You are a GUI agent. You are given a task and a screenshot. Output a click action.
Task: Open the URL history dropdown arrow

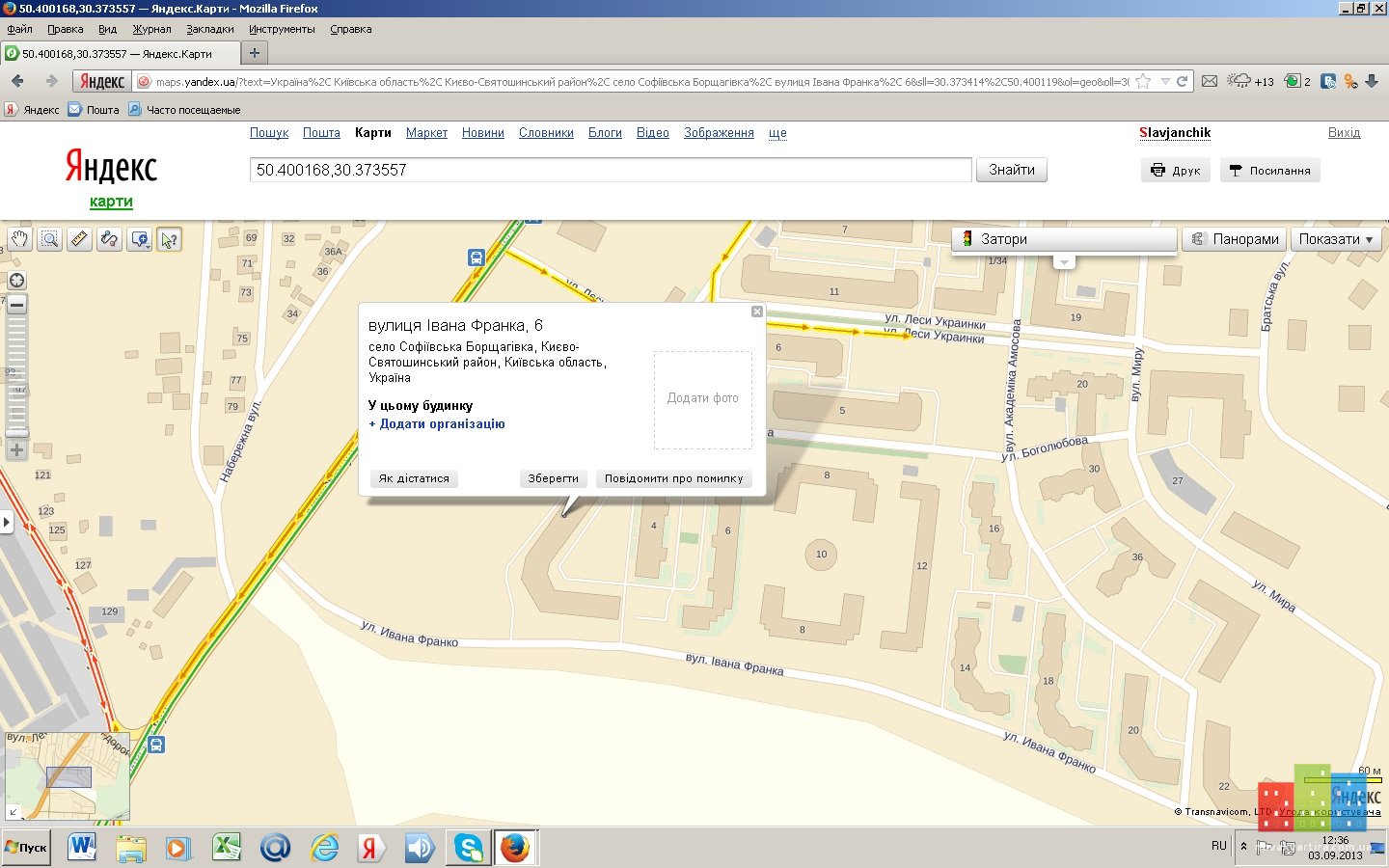1165,82
